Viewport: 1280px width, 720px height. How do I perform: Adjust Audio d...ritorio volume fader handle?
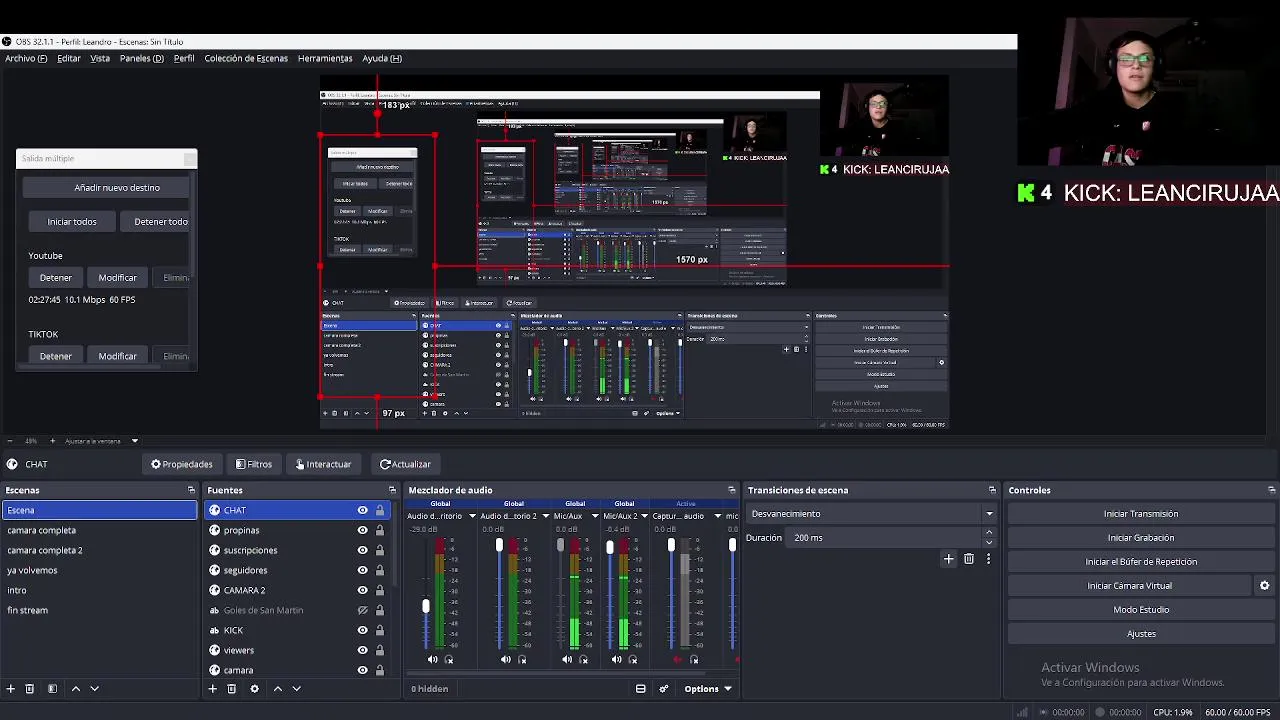click(425, 606)
